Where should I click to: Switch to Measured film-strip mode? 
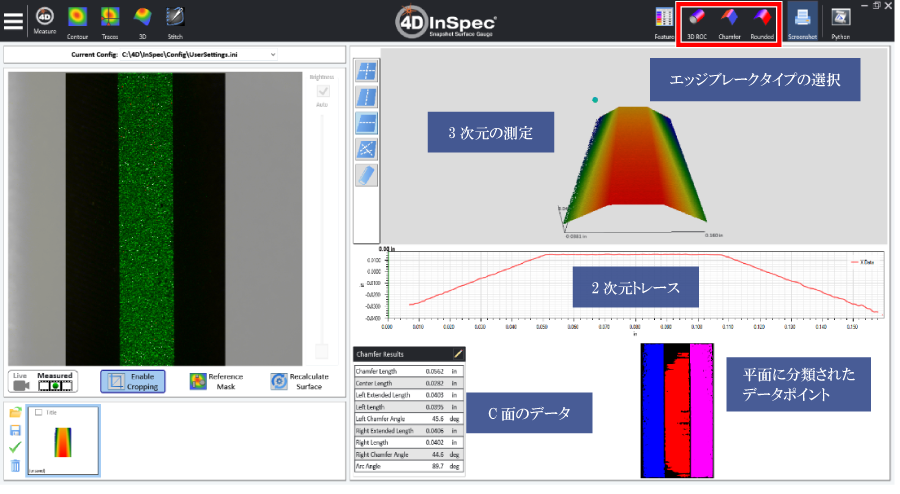click(55, 382)
